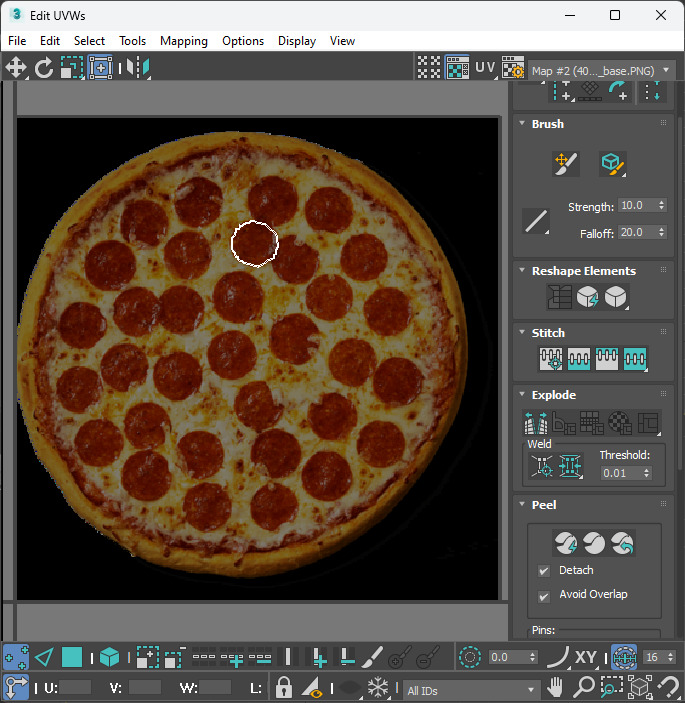The width and height of the screenshot is (685, 703).
Task: Adjust the Threshold spinner arrows
Action: pyautogui.click(x=646, y=473)
